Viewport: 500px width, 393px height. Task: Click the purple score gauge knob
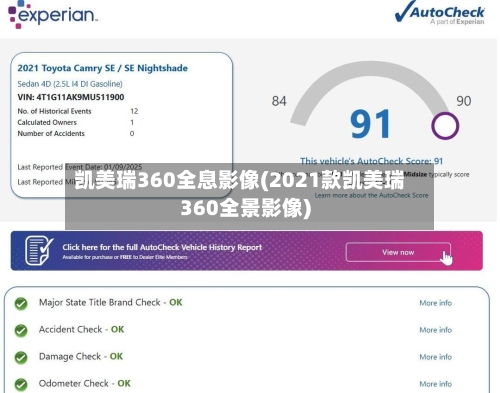point(445,126)
